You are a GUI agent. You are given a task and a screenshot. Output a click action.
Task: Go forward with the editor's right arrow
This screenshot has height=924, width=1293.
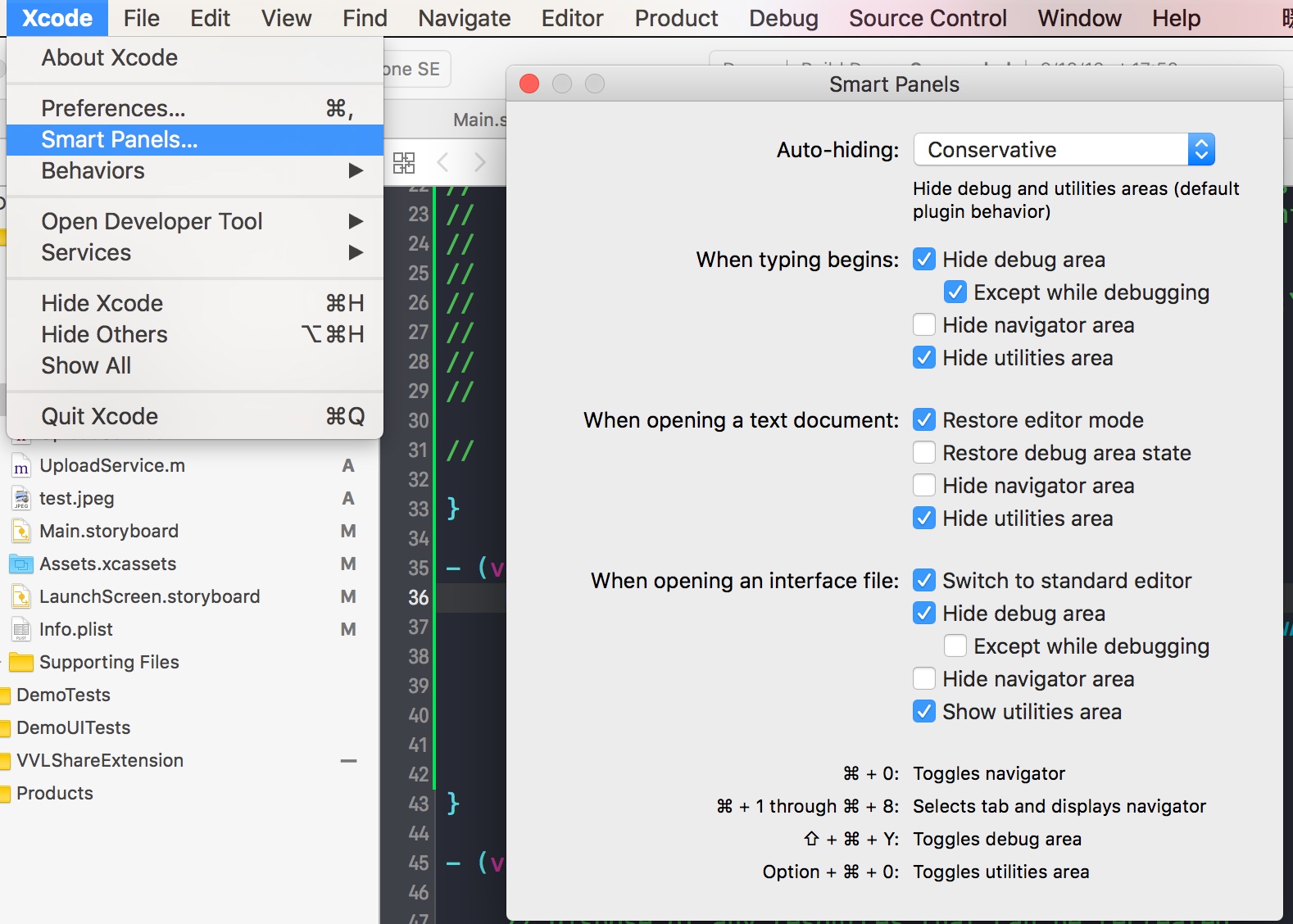[x=480, y=162]
